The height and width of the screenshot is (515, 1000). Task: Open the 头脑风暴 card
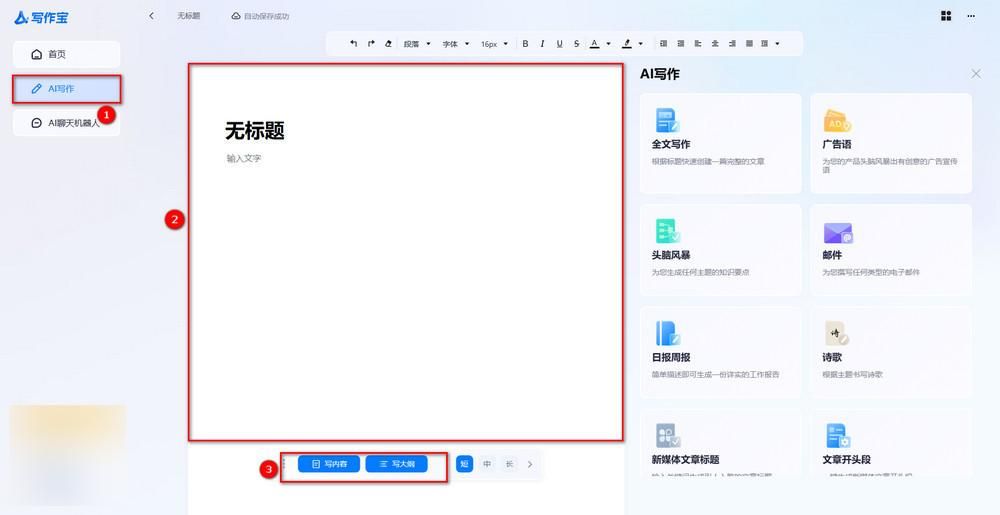[x=721, y=250]
